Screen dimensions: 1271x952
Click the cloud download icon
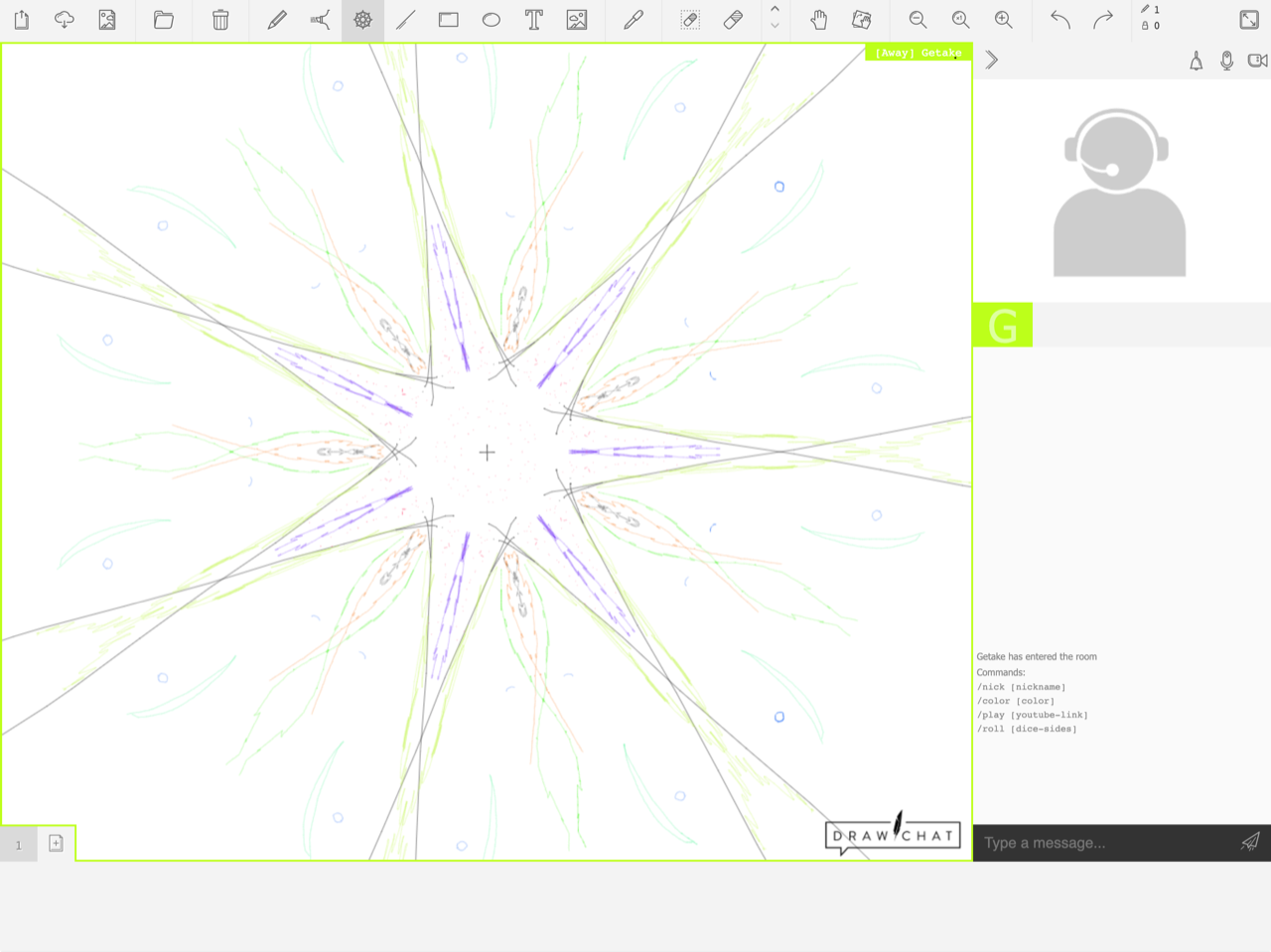click(65, 20)
